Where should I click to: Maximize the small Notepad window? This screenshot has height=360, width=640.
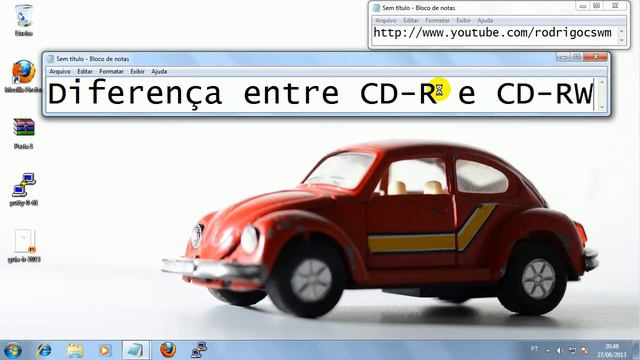click(596, 6)
